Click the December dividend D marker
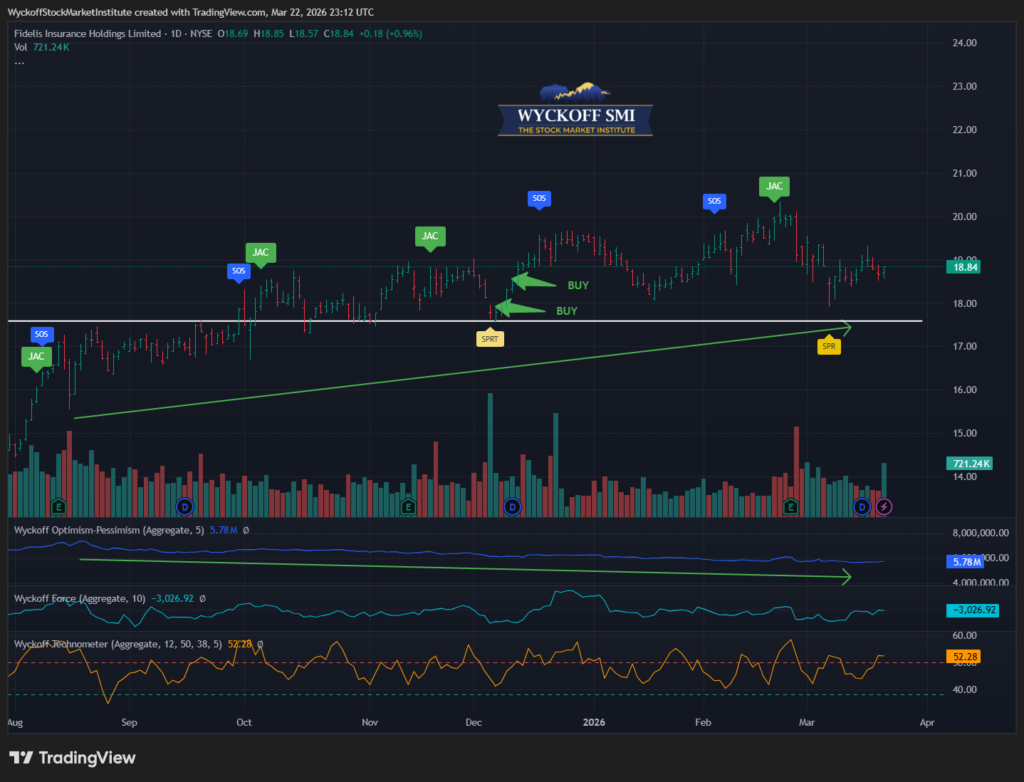1024x782 pixels. pyautogui.click(x=512, y=507)
